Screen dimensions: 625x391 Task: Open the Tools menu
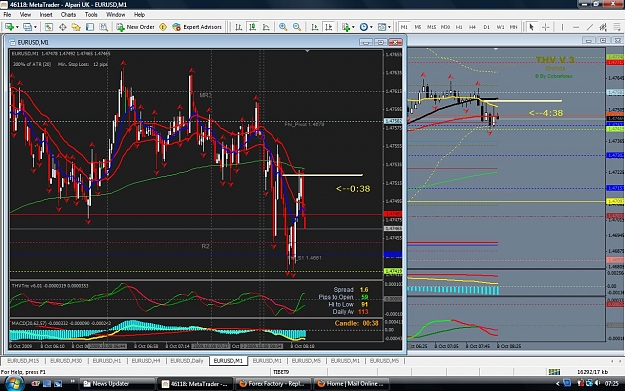click(x=91, y=15)
